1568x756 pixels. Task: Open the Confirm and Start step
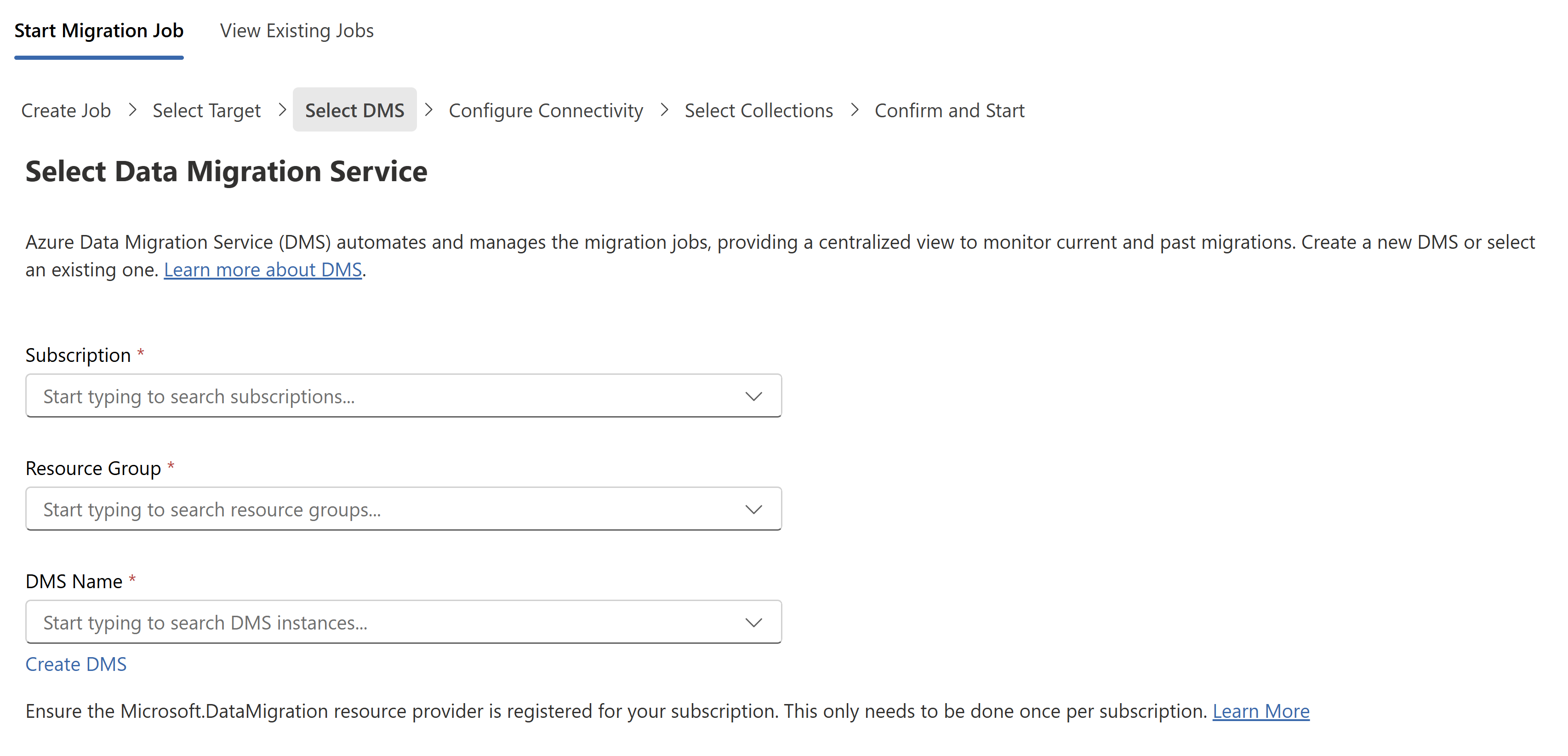(x=949, y=110)
